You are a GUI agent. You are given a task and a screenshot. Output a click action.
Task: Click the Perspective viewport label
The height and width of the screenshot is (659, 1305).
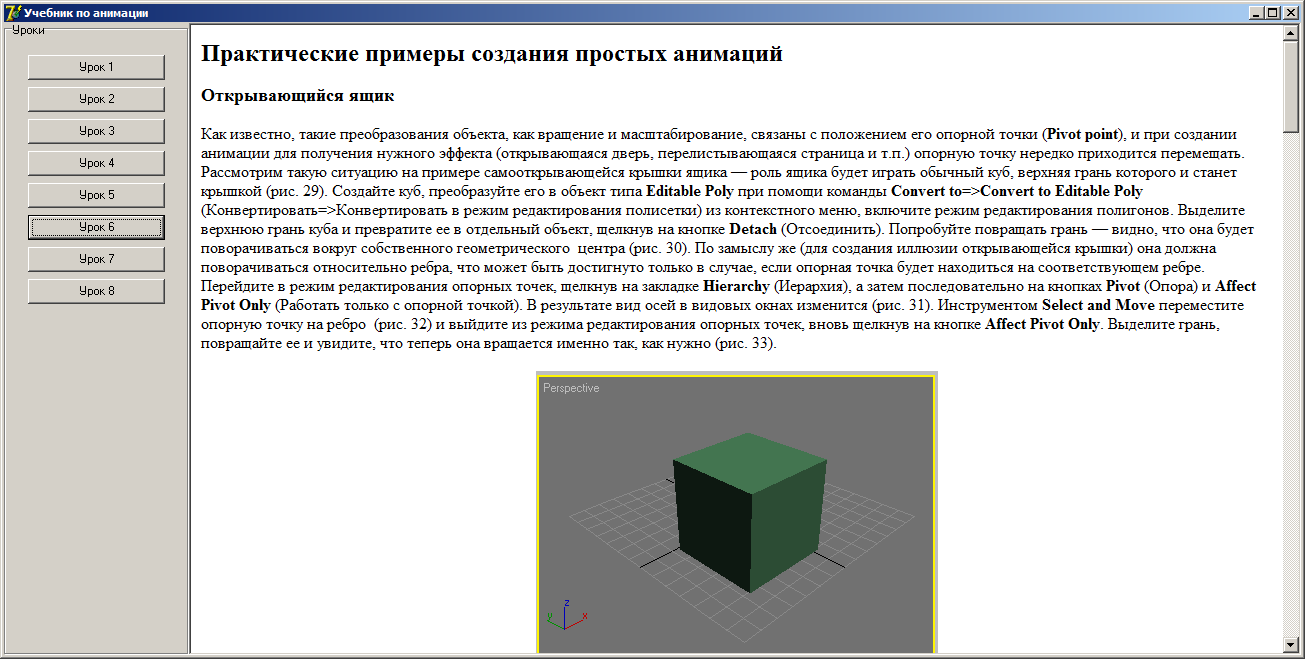tap(571, 388)
